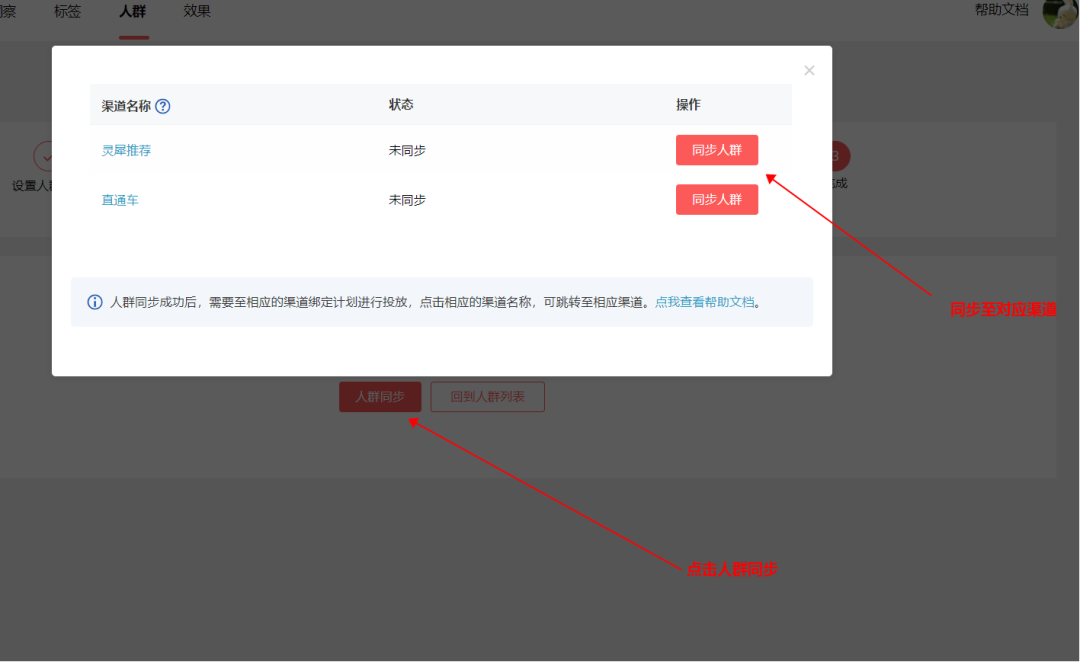Click the red 人群同步 button at the bottom
Image resolution: width=1080 pixels, height=662 pixels.
[x=380, y=396]
